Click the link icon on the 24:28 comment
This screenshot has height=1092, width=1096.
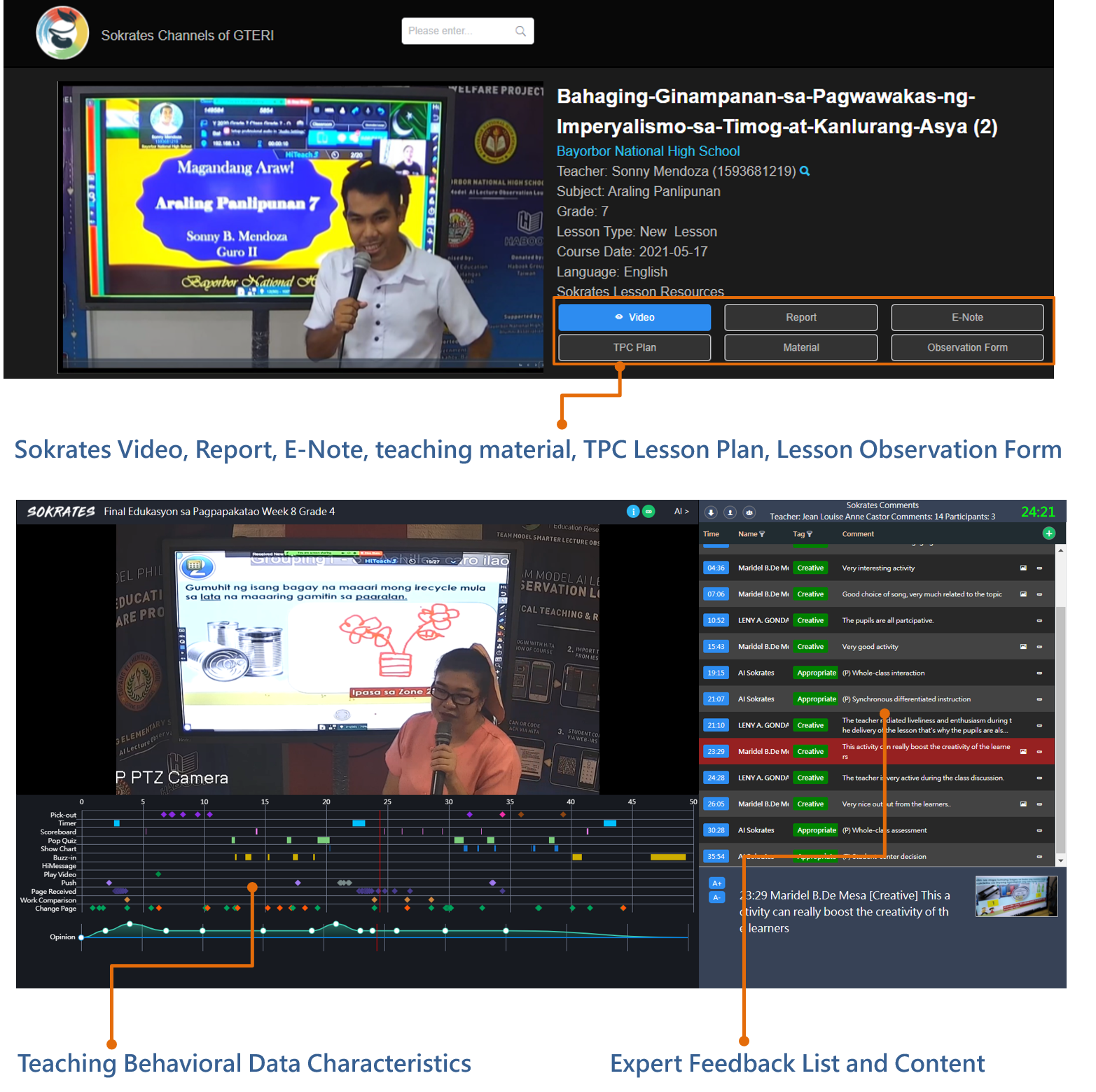1039,778
